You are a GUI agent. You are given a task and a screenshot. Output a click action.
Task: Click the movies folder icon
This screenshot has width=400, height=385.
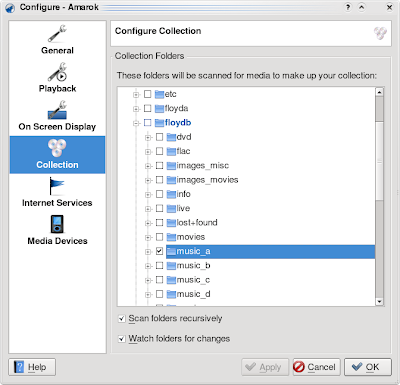pyautogui.click(x=171, y=237)
